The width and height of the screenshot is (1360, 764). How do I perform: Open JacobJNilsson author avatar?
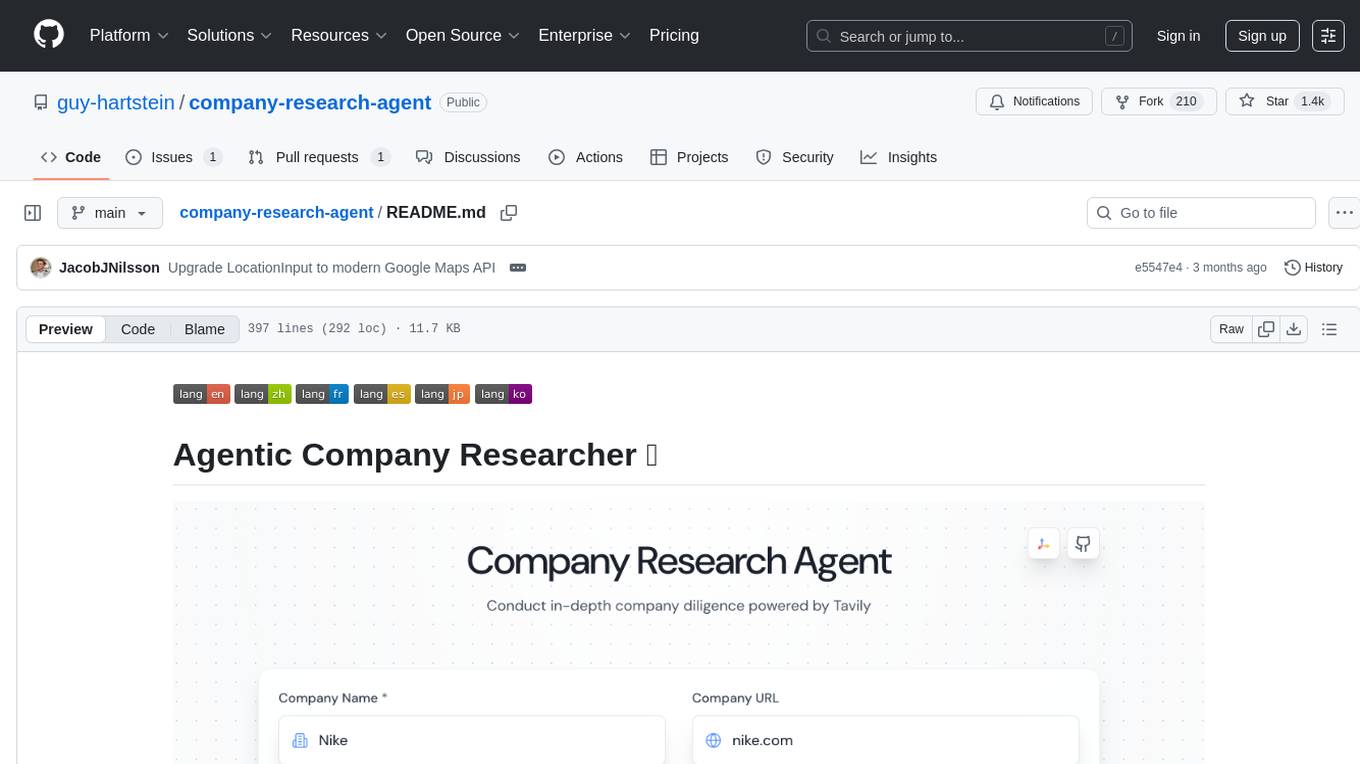(x=41, y=268)
